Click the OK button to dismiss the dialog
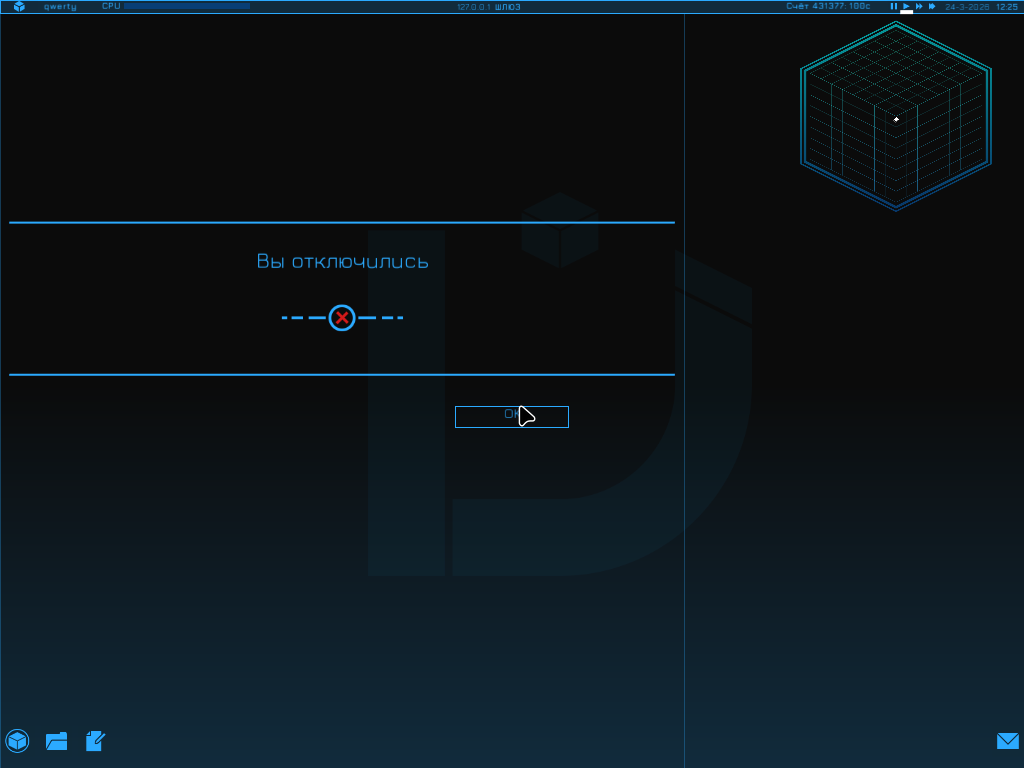 click(511, 416)
